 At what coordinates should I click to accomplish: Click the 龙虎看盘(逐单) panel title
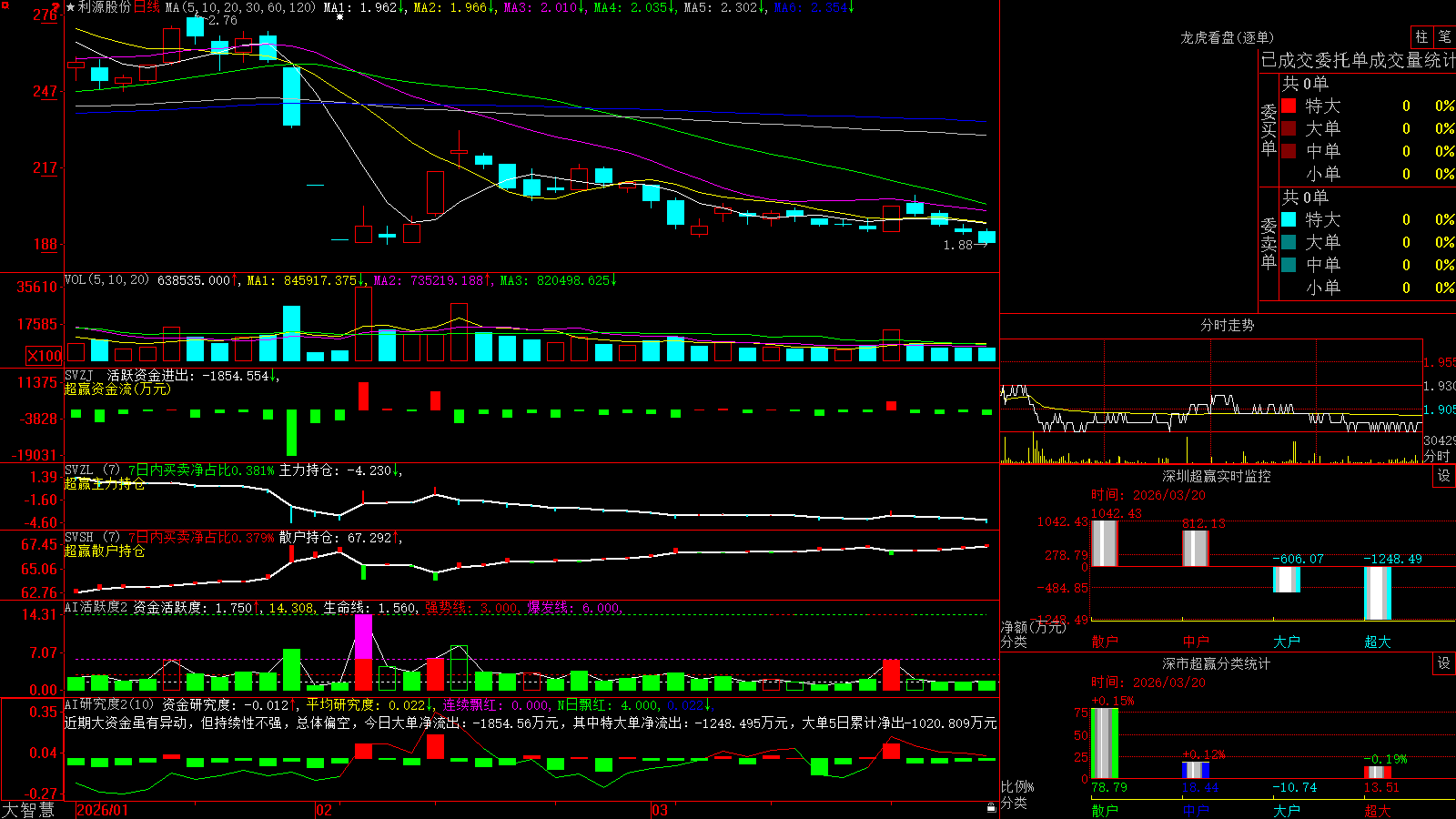1228,37
